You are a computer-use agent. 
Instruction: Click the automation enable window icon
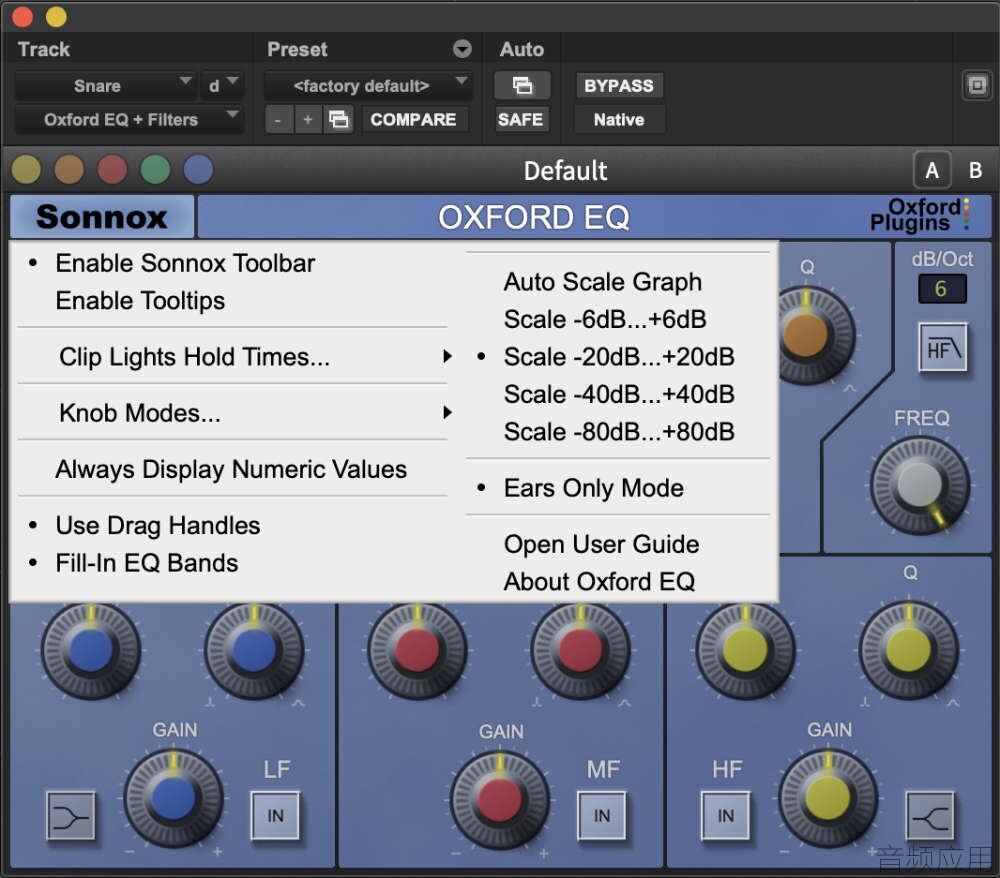click(522, 85)
